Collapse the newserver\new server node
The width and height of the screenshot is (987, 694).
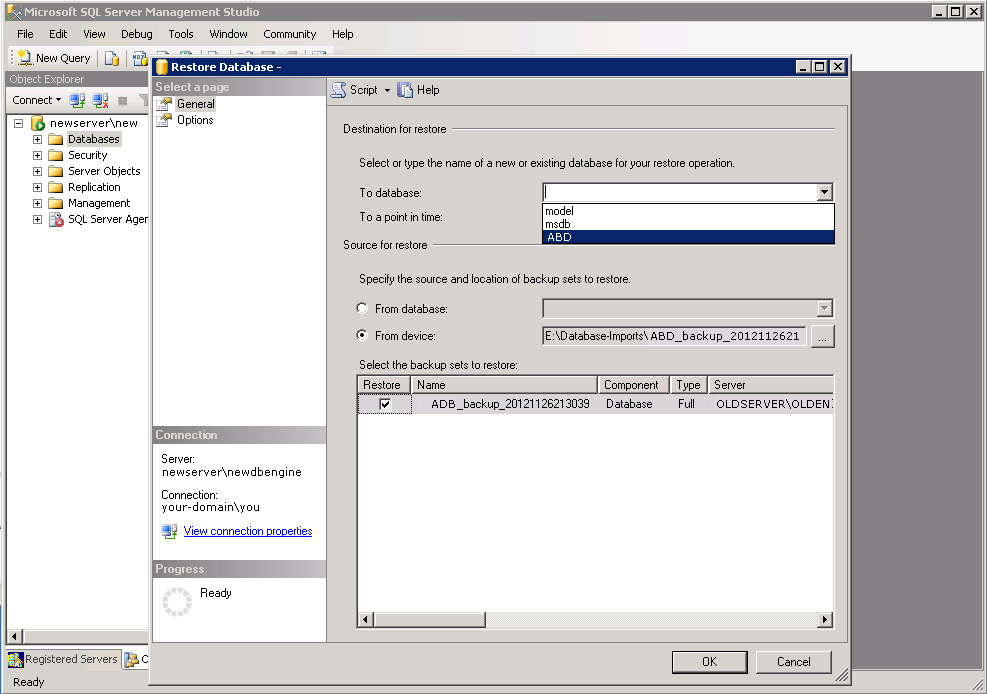[19, 123]
